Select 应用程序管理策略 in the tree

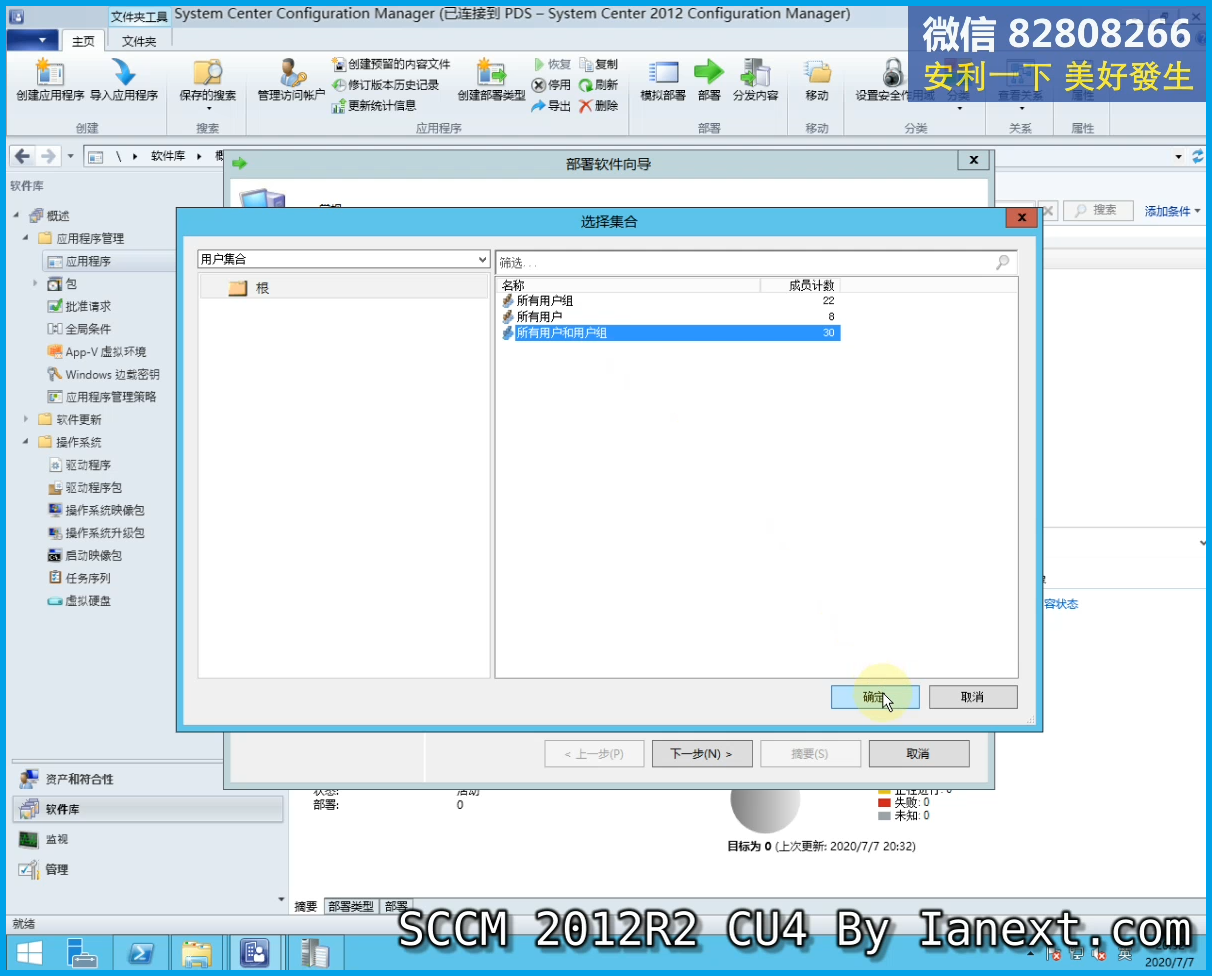click(x=102, y=397)
